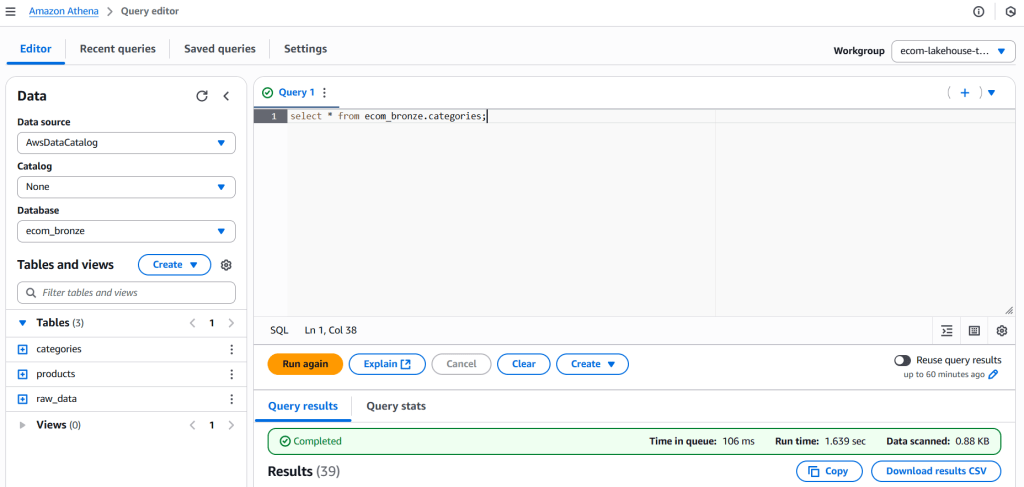Open the Database dropdown showing ecom_bronze
The image size is (1024, 487).
[126, 231]
